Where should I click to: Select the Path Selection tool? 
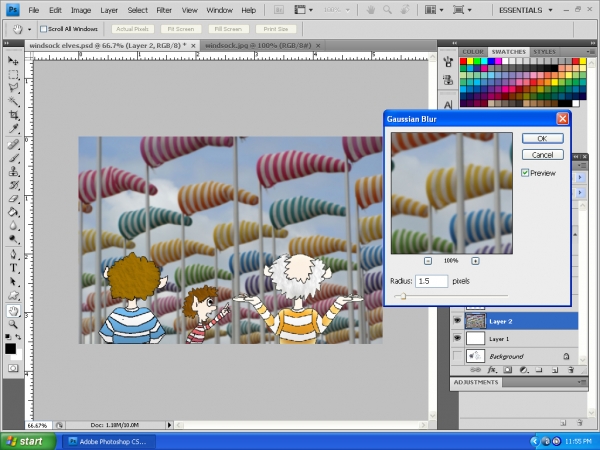[13, 282]
